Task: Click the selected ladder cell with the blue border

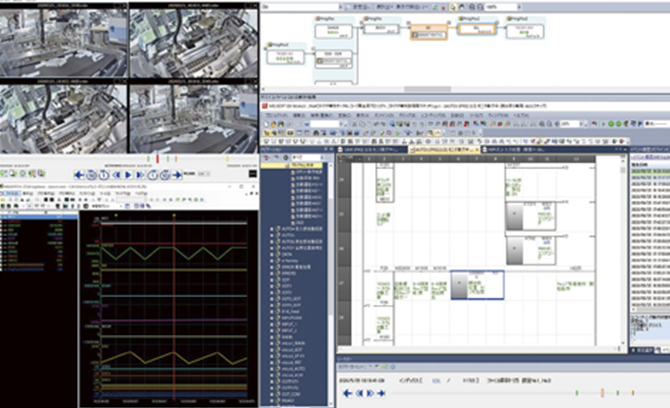Action: tap(477, 287)
